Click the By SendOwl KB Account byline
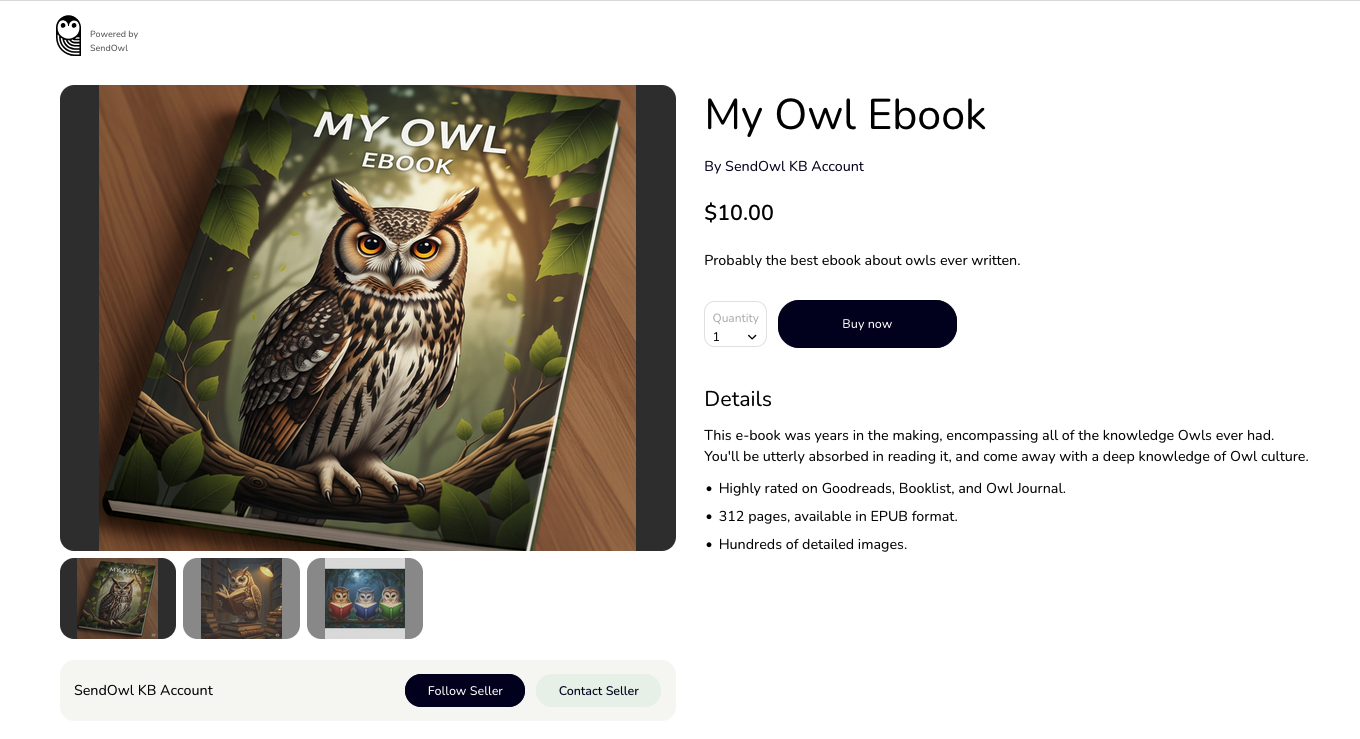 [784, 166]
